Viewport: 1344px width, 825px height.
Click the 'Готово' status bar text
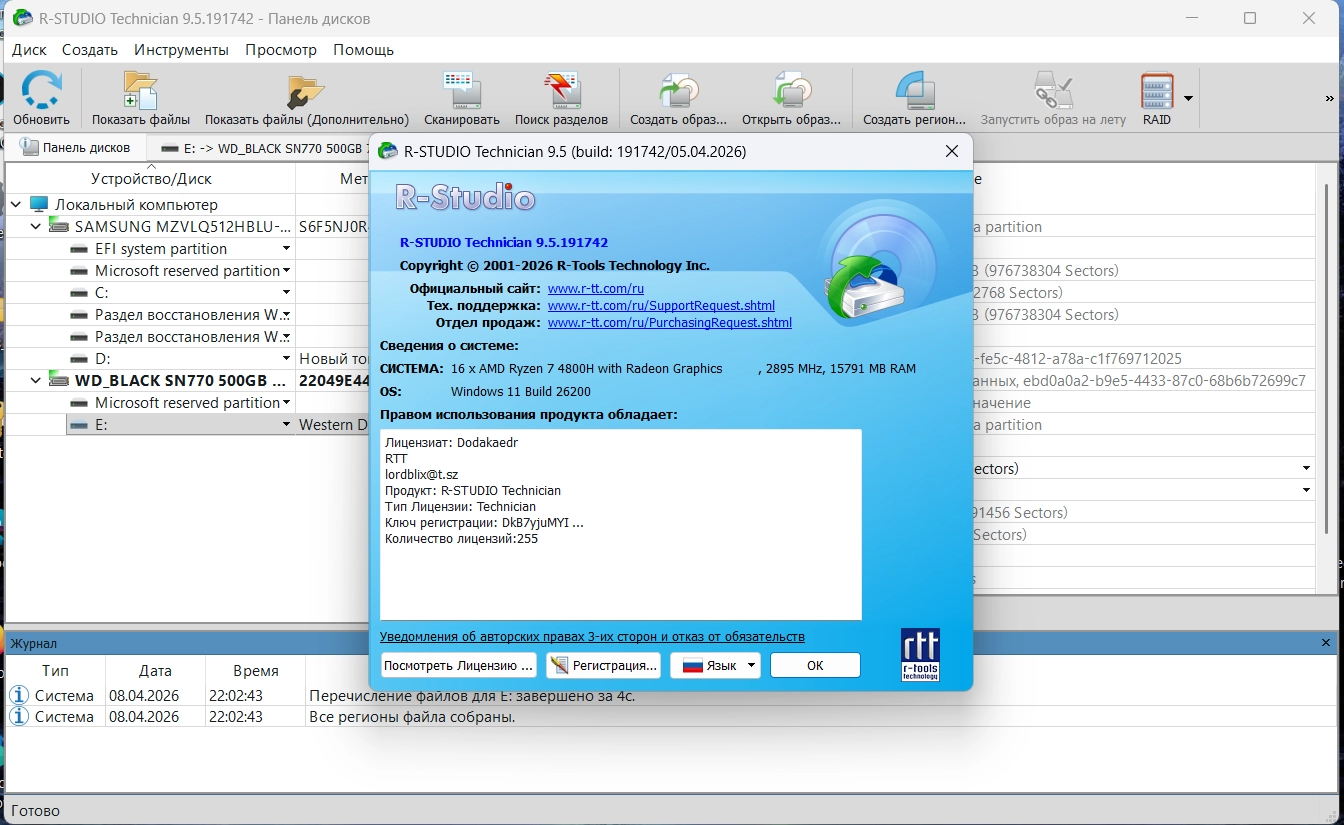tap(35, 810)
